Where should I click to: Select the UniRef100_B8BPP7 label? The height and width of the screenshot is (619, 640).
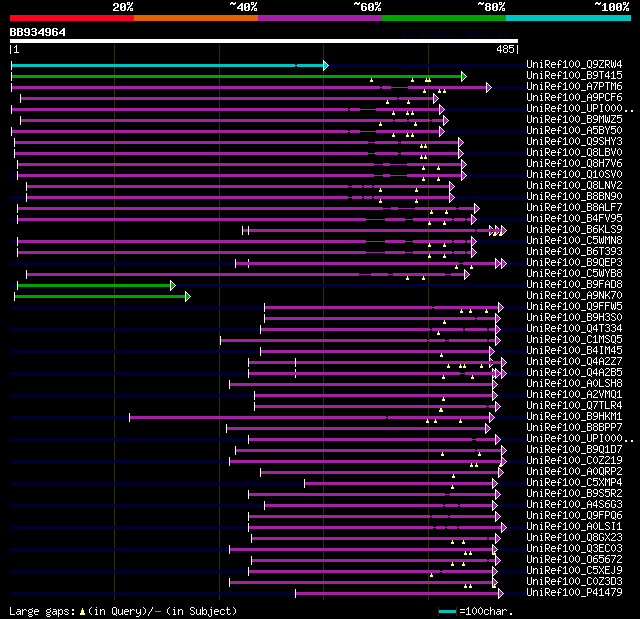point(574,428)
